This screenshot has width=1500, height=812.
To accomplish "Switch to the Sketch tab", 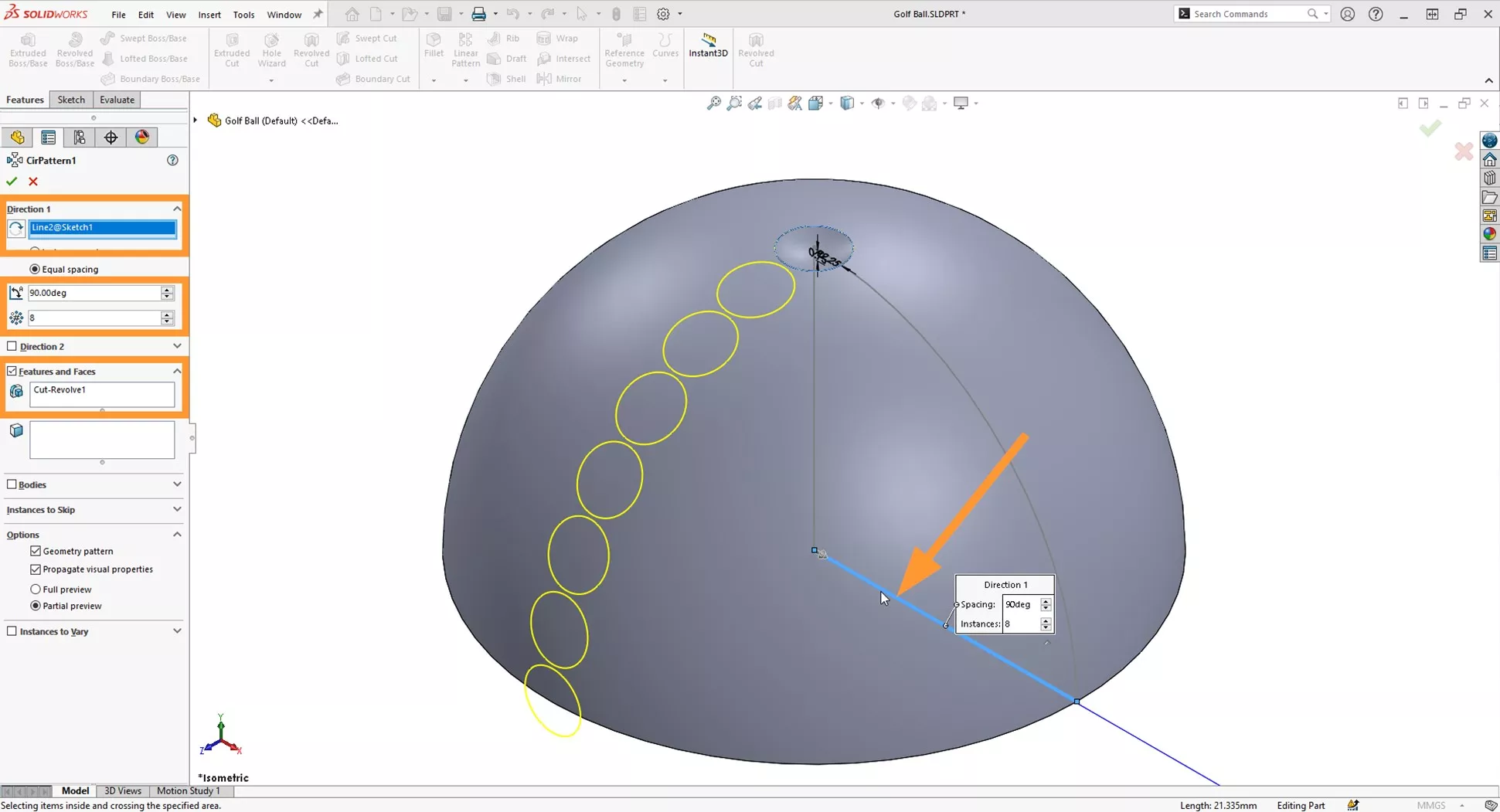I will [x=71, y=99].
